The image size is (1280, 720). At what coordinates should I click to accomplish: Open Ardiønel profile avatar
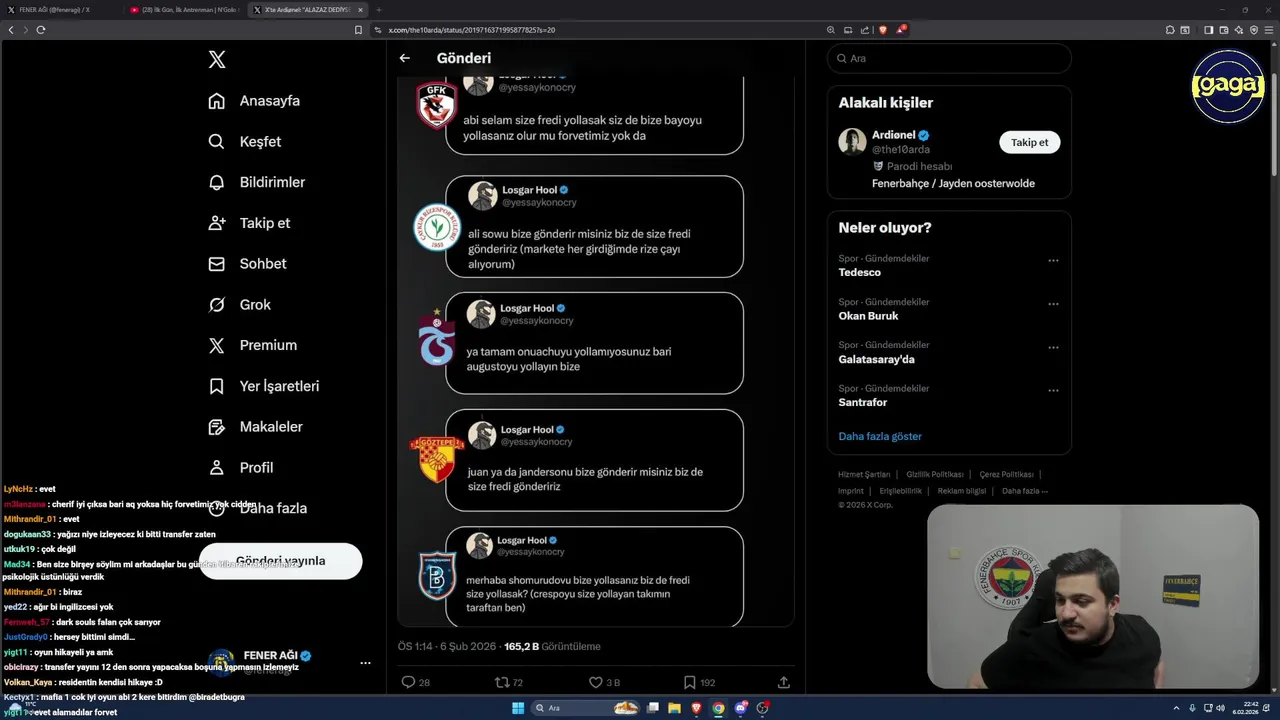click(852, 142)
